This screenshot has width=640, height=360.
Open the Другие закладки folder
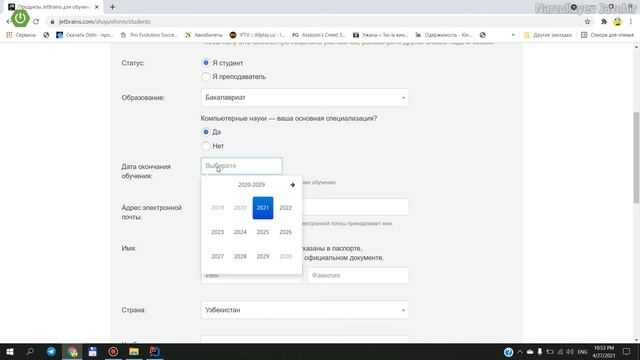click(548, 35)
